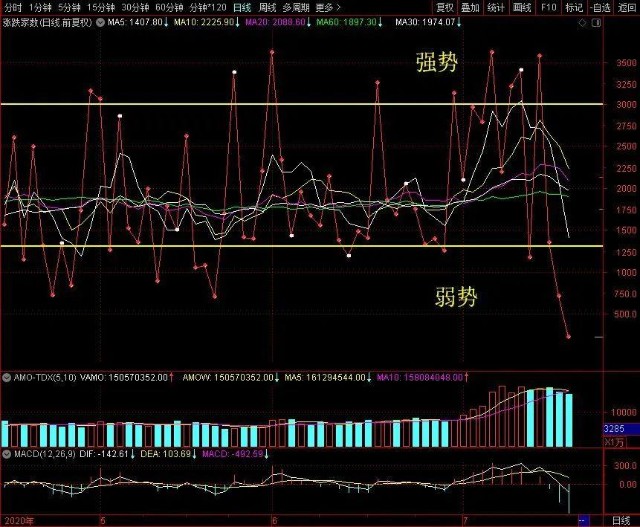Viewport: 640px width, 527px height.
Task: Click the green MA60 readout
Action: click(347, 22)
